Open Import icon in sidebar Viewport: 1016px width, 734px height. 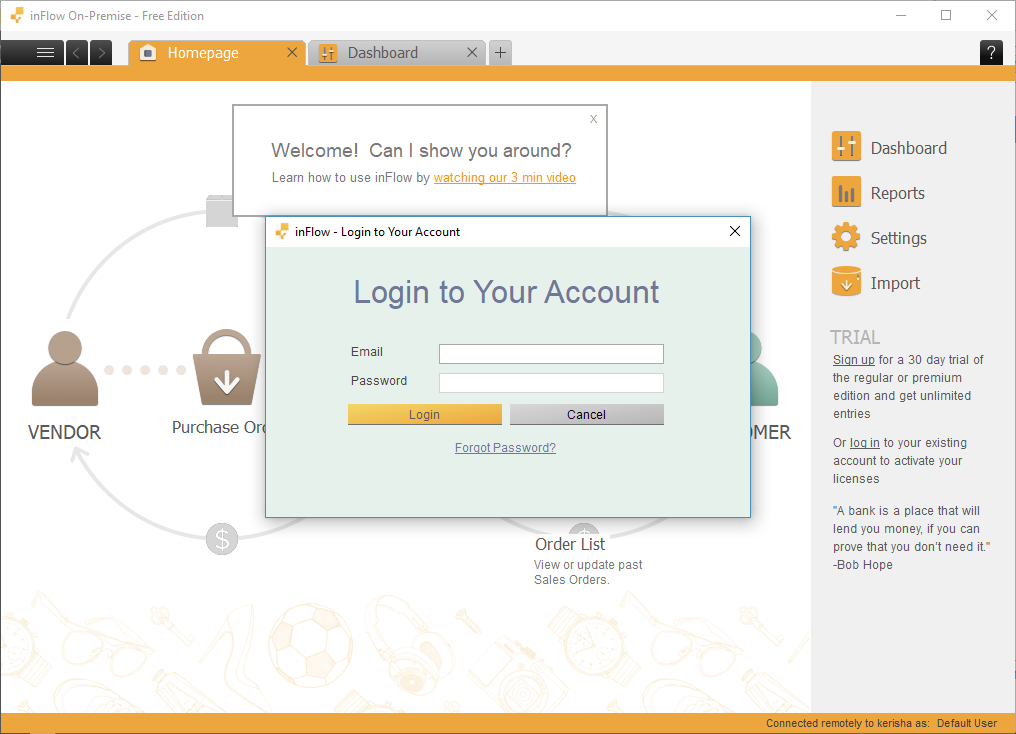tap(846, 282)
